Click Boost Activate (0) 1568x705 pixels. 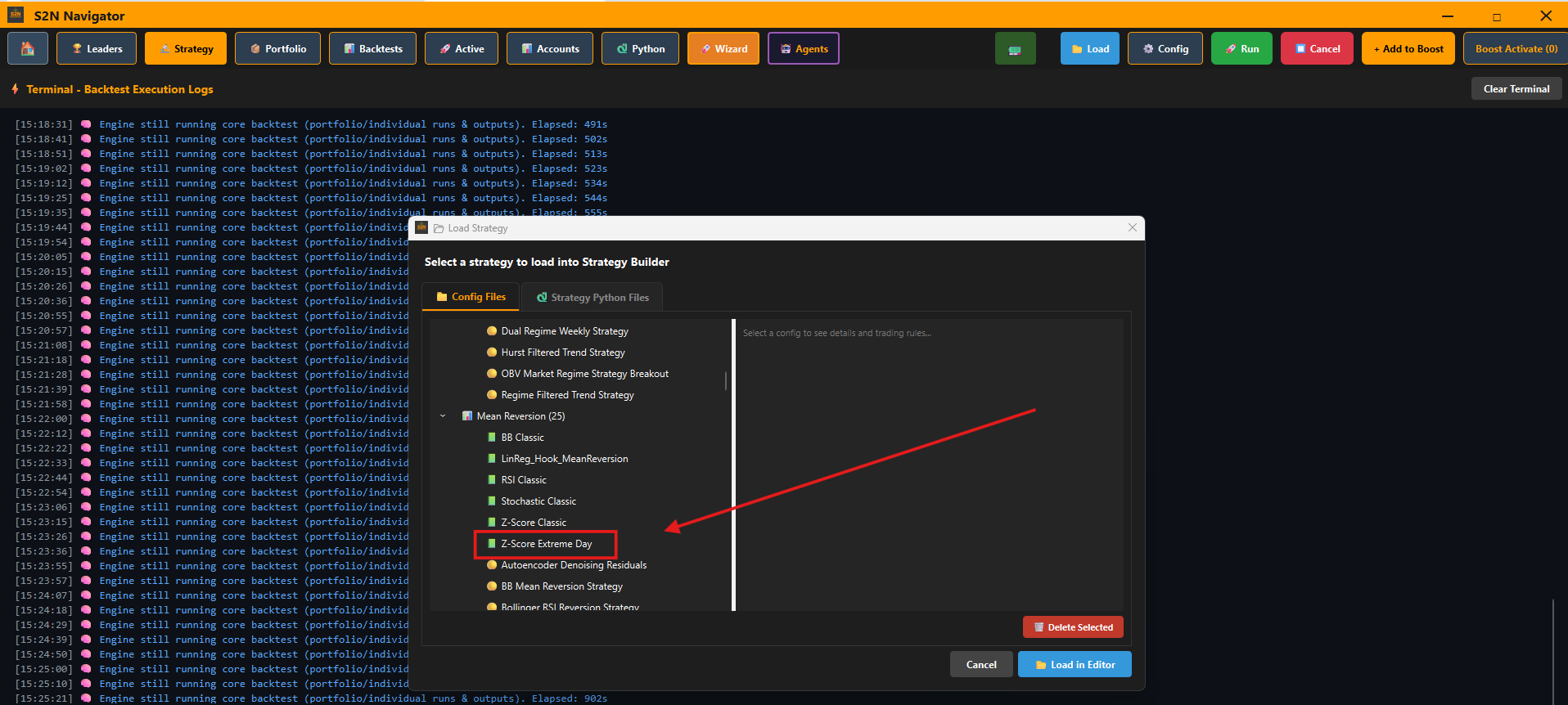[1516, 48]
